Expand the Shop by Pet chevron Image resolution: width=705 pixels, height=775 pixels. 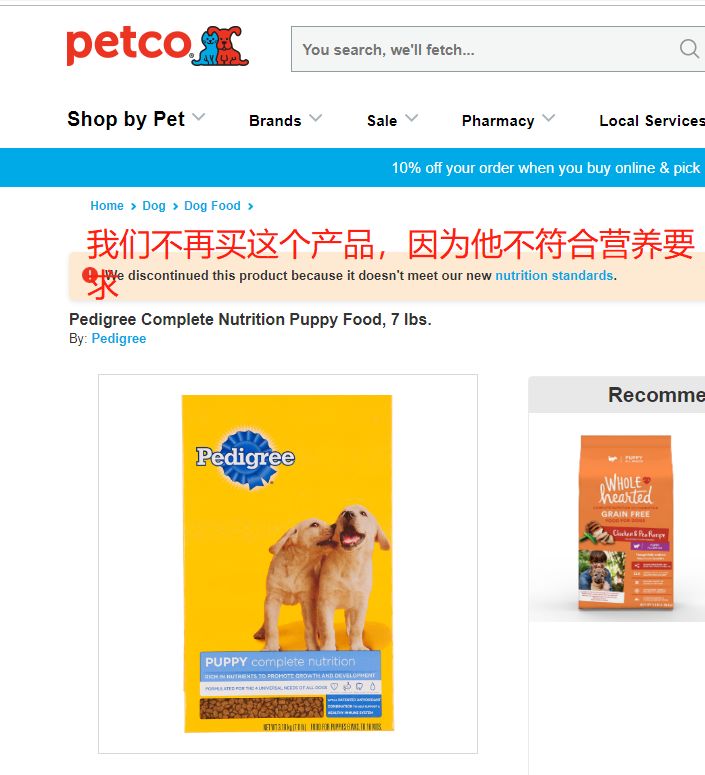click(x=199, y=117)
